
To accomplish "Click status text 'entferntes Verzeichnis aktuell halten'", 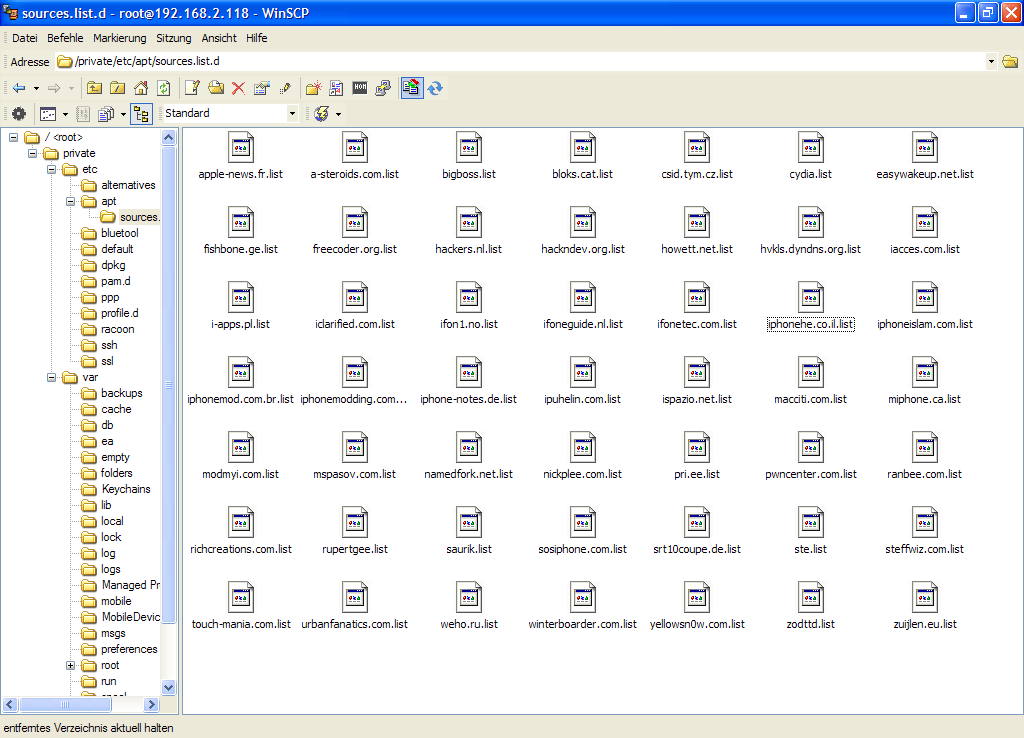I will point(89,728).
